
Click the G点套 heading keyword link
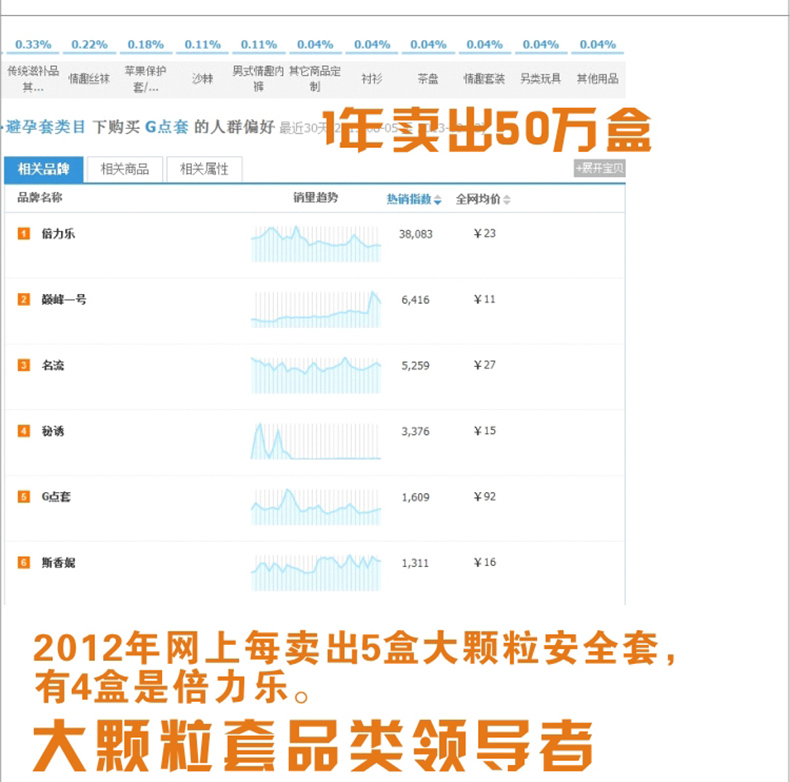pyautogui.click(x=166, y=127)
